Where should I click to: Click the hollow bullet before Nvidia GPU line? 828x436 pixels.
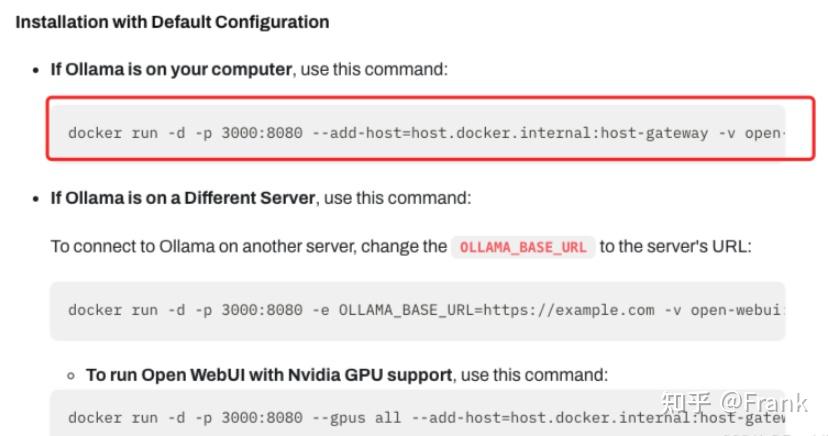pyautogui.click(x=72, y=376)
